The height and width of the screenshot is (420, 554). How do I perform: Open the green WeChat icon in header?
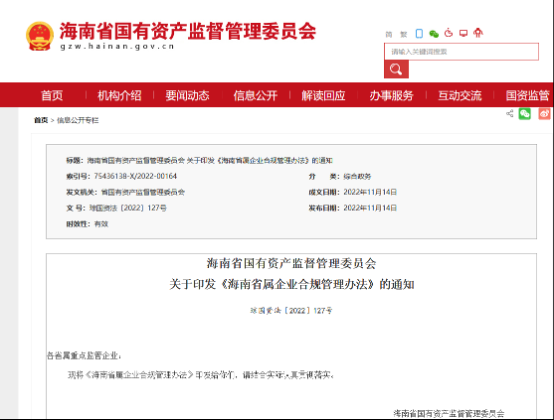(x=434, y=34)
